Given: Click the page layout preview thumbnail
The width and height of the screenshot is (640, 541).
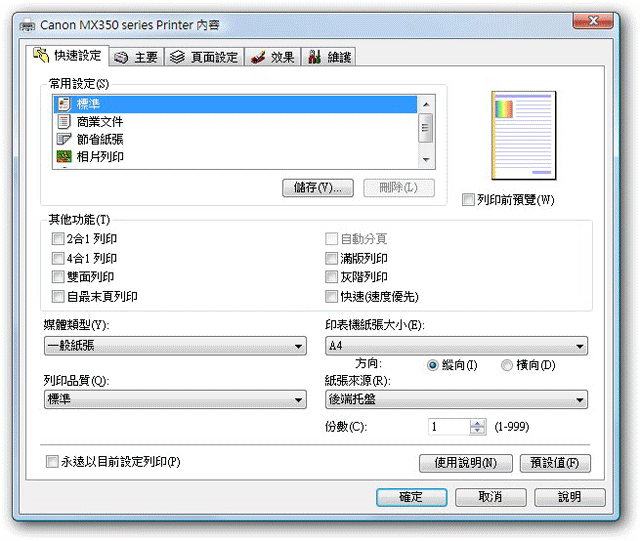Looking at the screenshot, I should pos(524,135).
